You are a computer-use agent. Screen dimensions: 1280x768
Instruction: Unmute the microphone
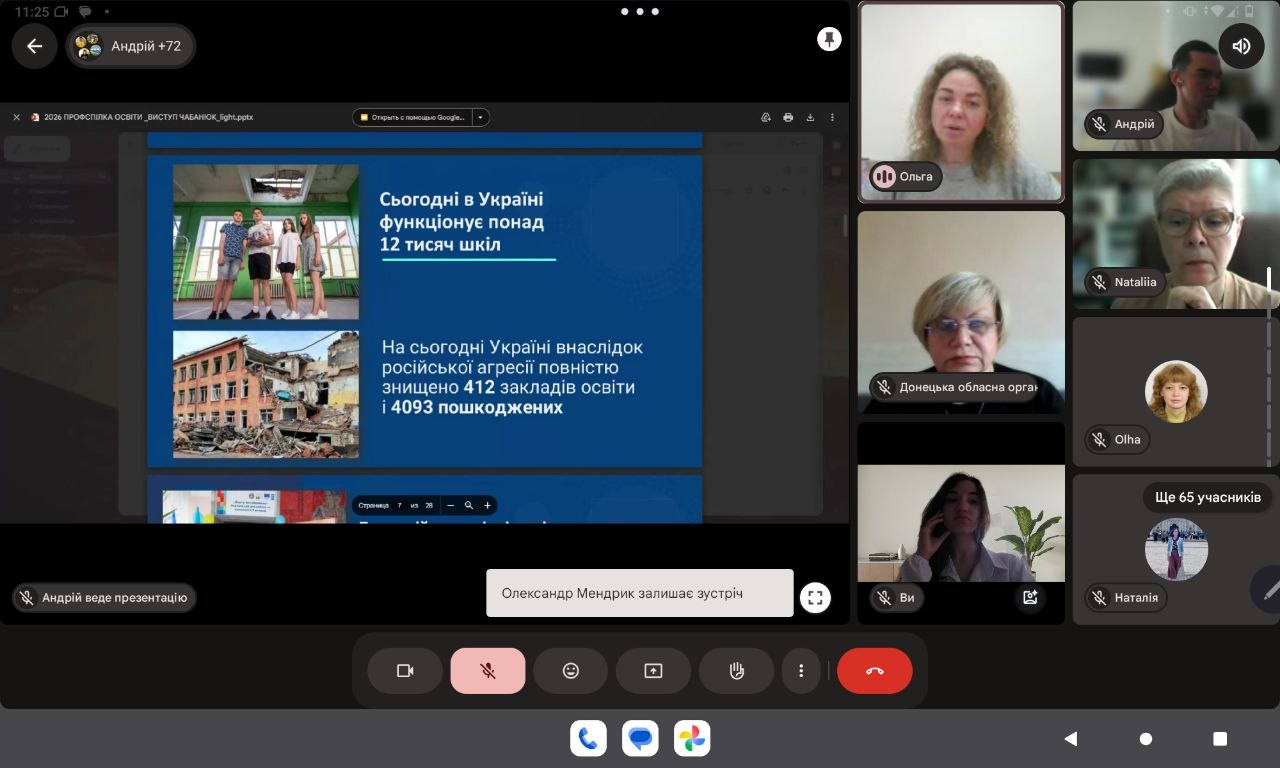click(488, 671)
